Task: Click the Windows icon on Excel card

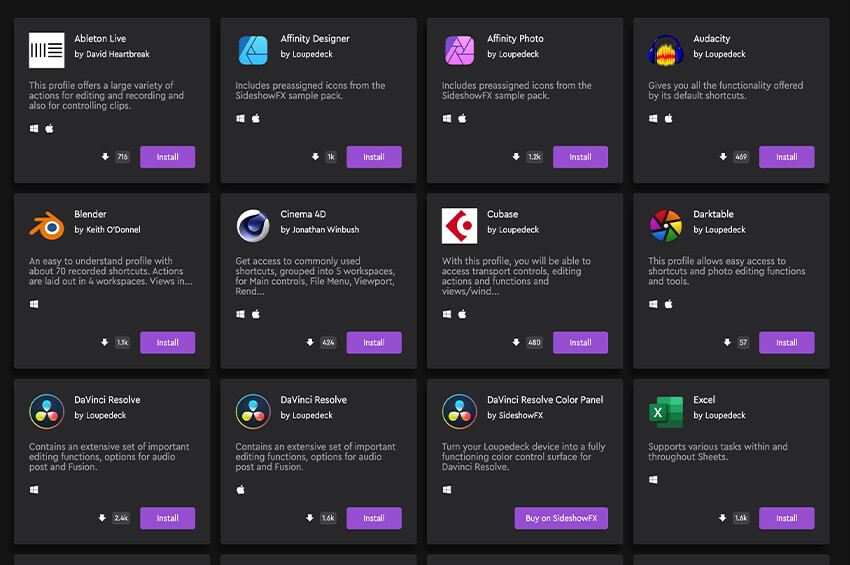Action: point(653,479)
